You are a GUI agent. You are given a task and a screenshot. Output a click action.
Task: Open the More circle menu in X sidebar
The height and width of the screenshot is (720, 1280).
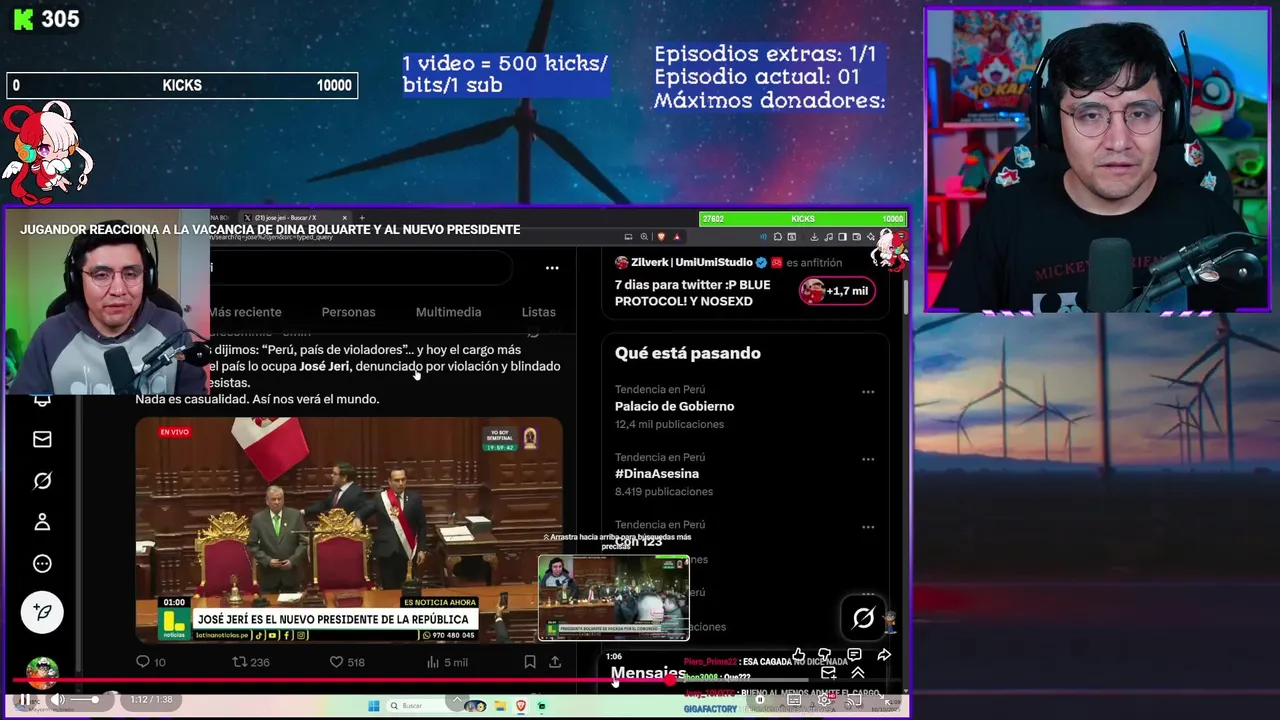pos(42,564)
